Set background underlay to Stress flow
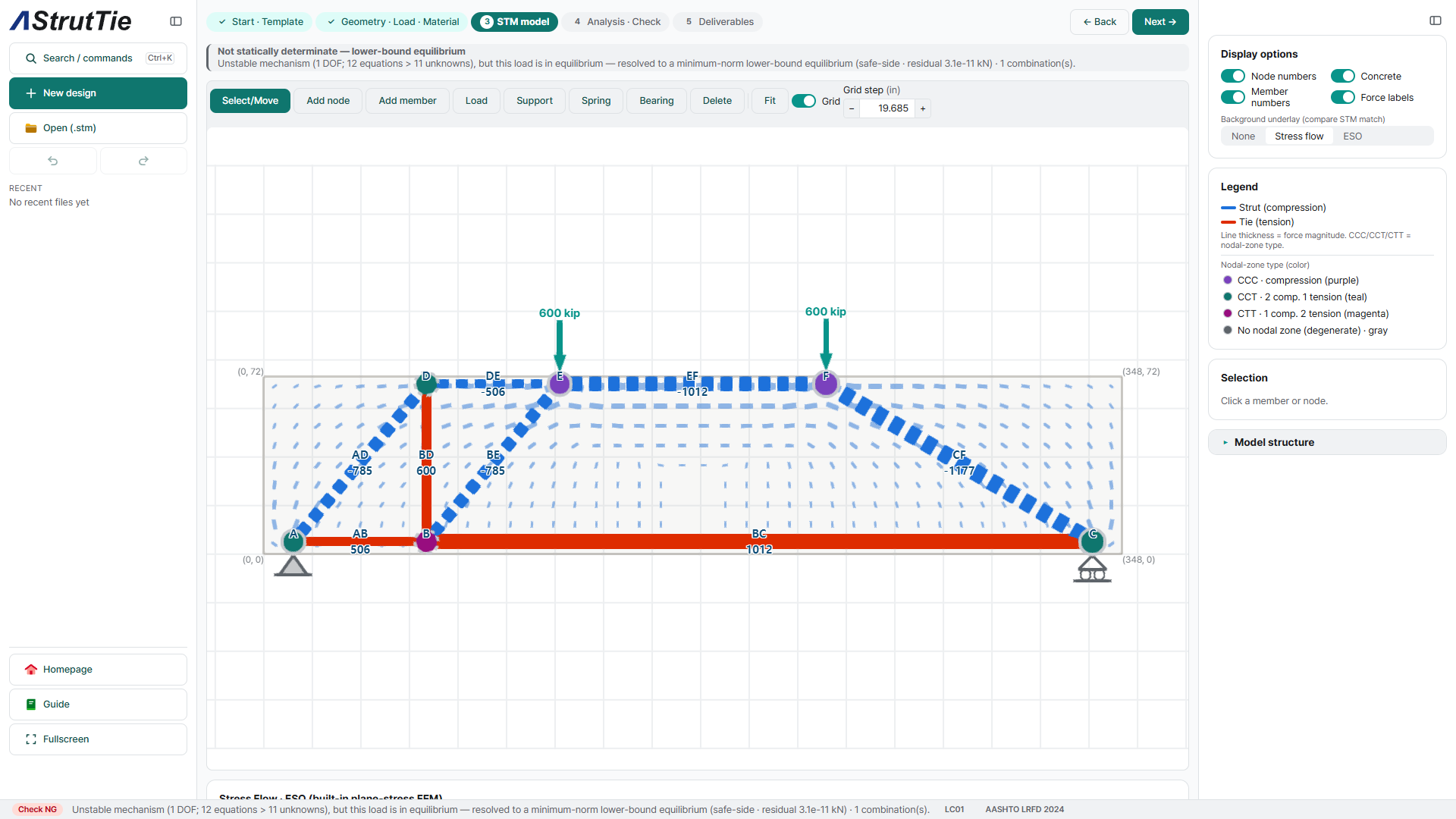This screenshot has width=1456, height=819. 1299,136
